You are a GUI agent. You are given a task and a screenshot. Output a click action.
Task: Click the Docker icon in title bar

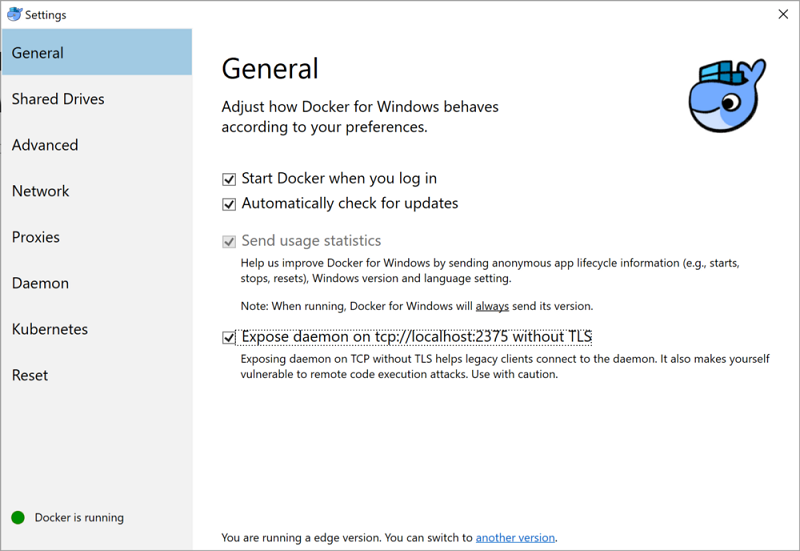pos(14,15)
